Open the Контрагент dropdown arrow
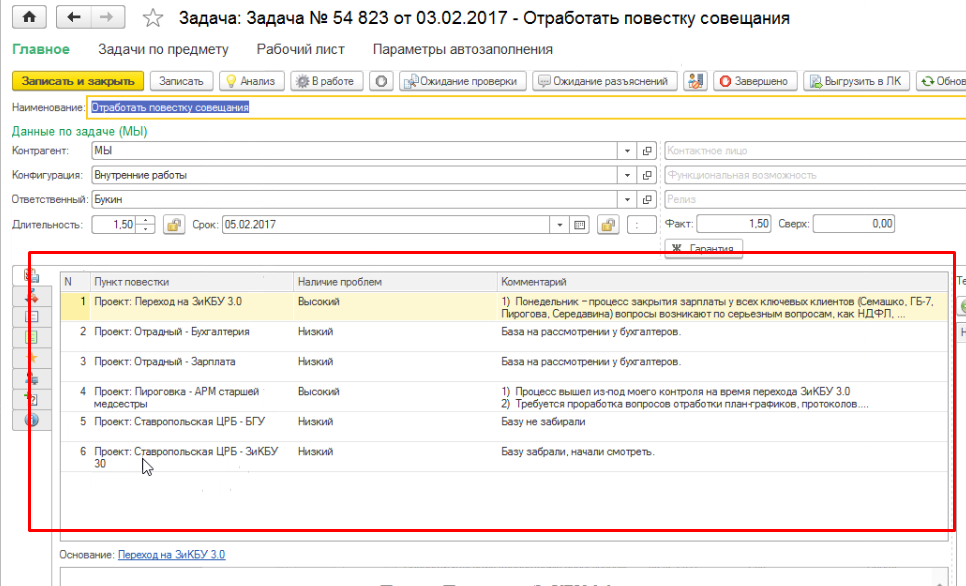 click(627, 152)
